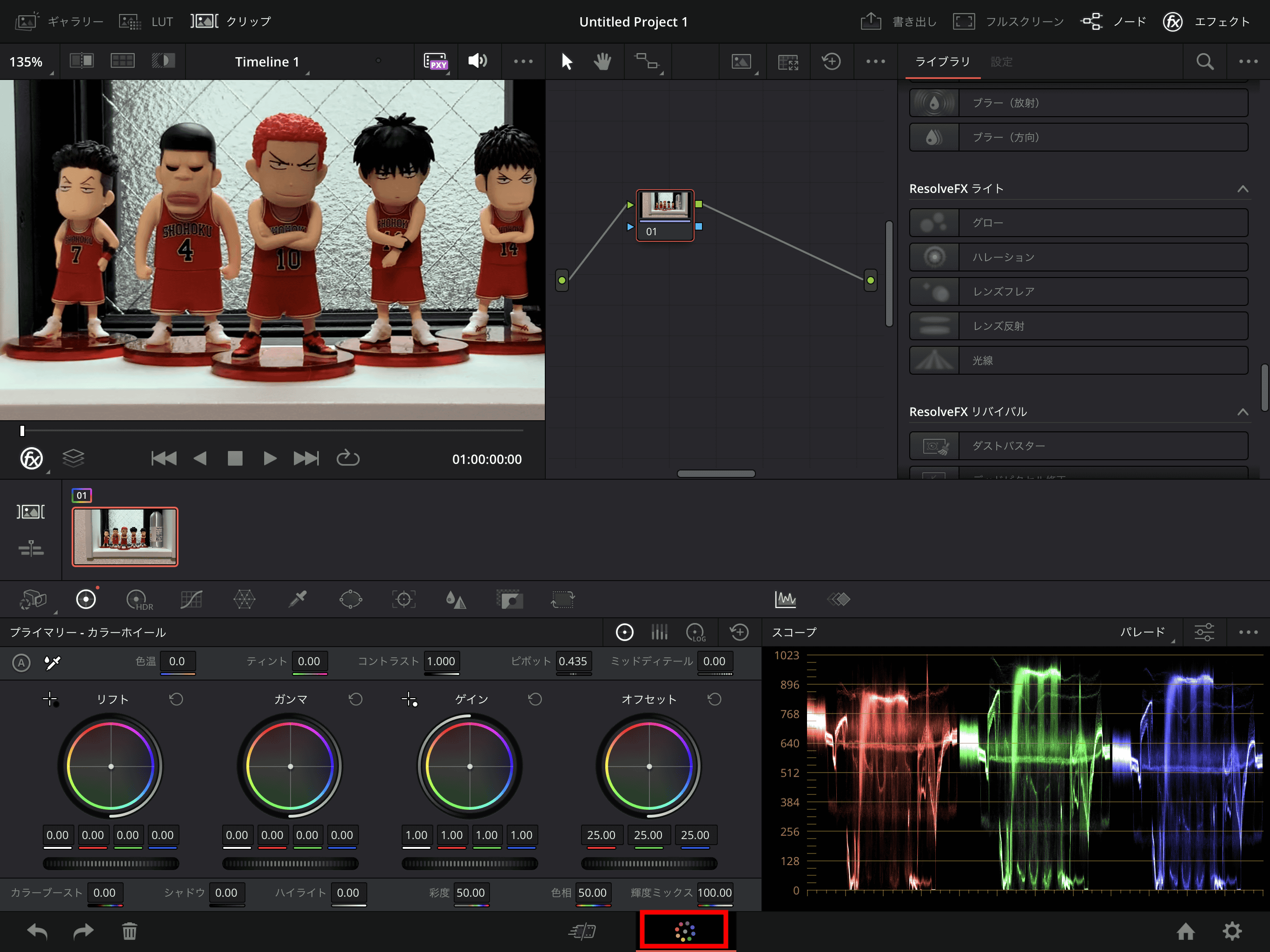Open the Curves tool
The width and height of the screenshot is (1270, 952).
tap(191, 600)
